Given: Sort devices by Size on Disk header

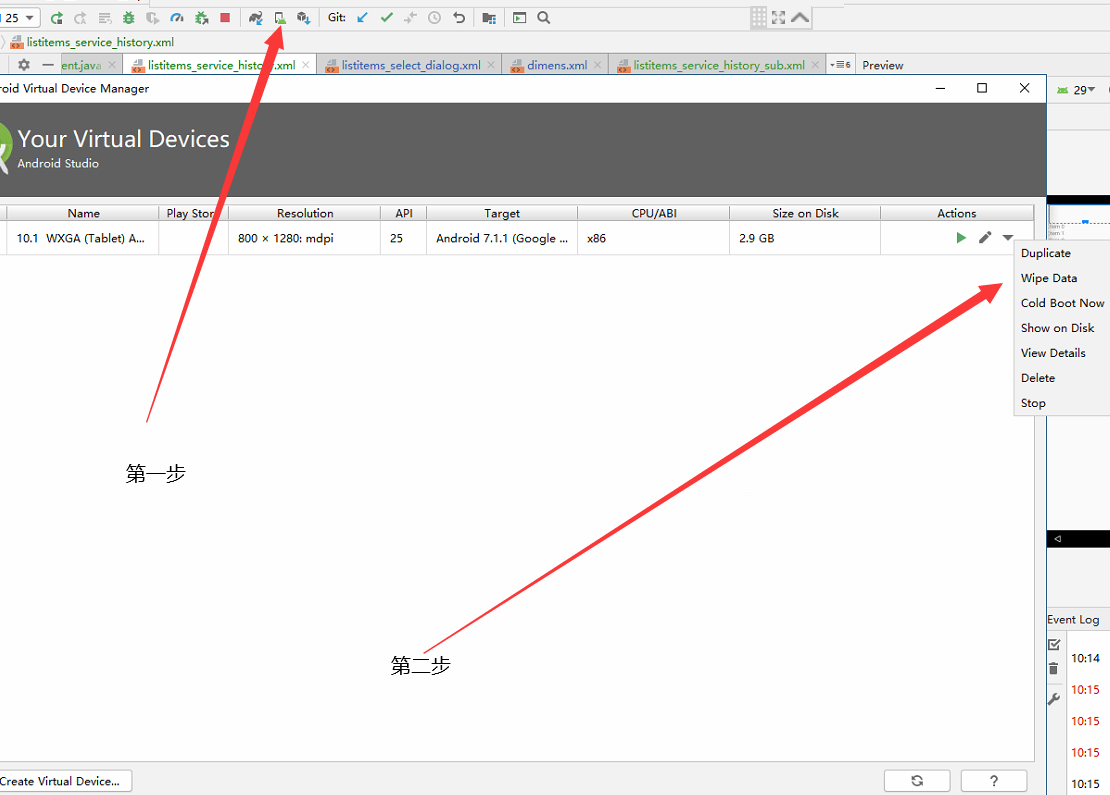Looking at the screenshot, I should coord(805,213).
